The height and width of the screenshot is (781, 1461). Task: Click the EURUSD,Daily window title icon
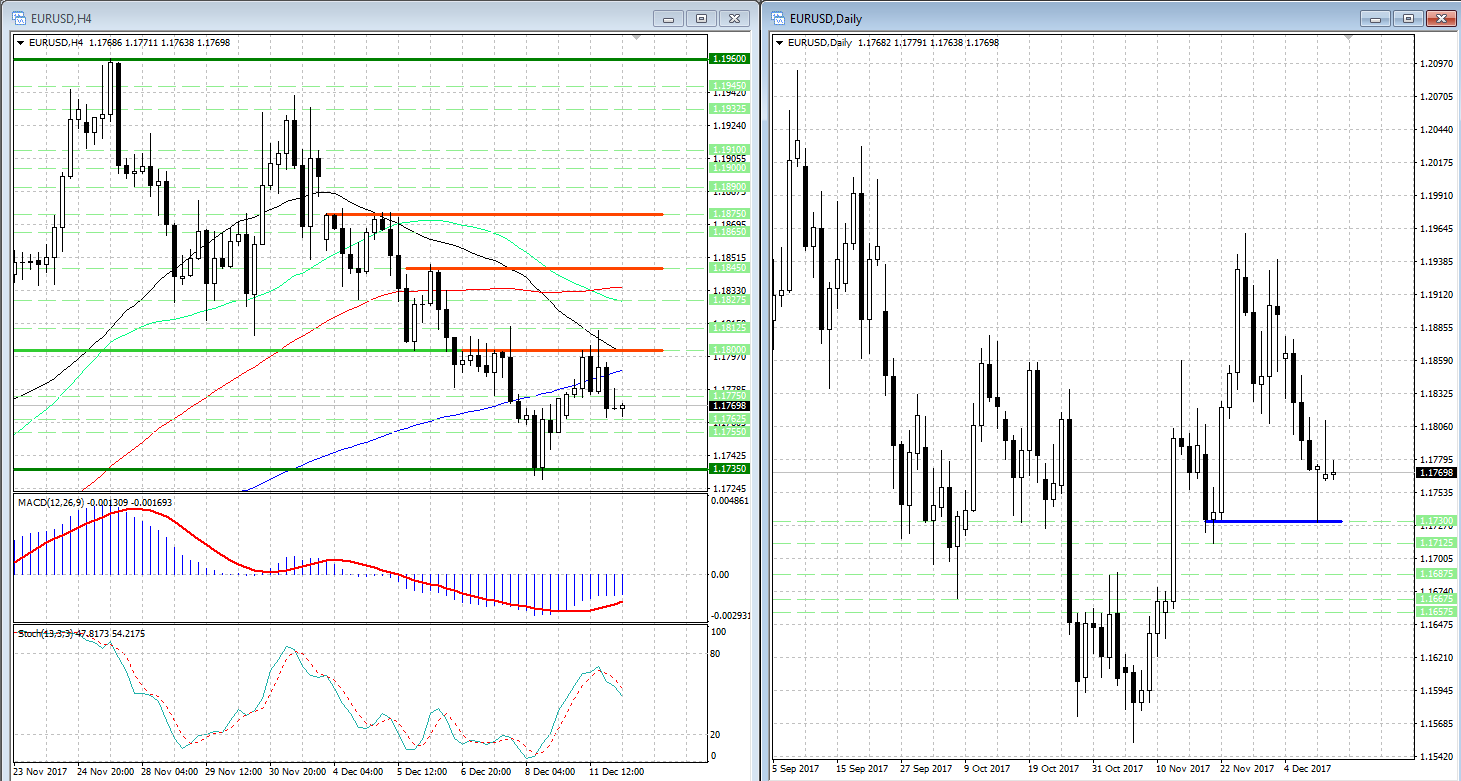pyautogui.click(x=777, y=18)
